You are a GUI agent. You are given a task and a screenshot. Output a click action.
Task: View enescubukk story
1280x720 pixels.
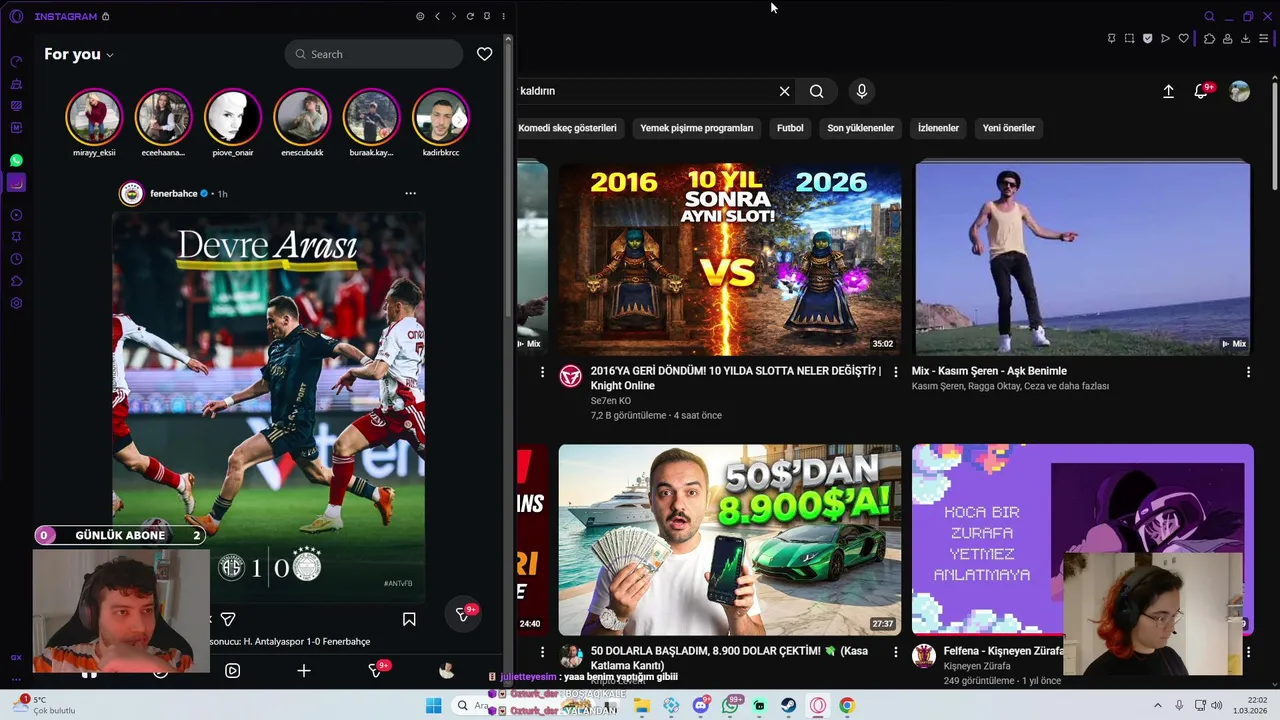pos(302,117)
